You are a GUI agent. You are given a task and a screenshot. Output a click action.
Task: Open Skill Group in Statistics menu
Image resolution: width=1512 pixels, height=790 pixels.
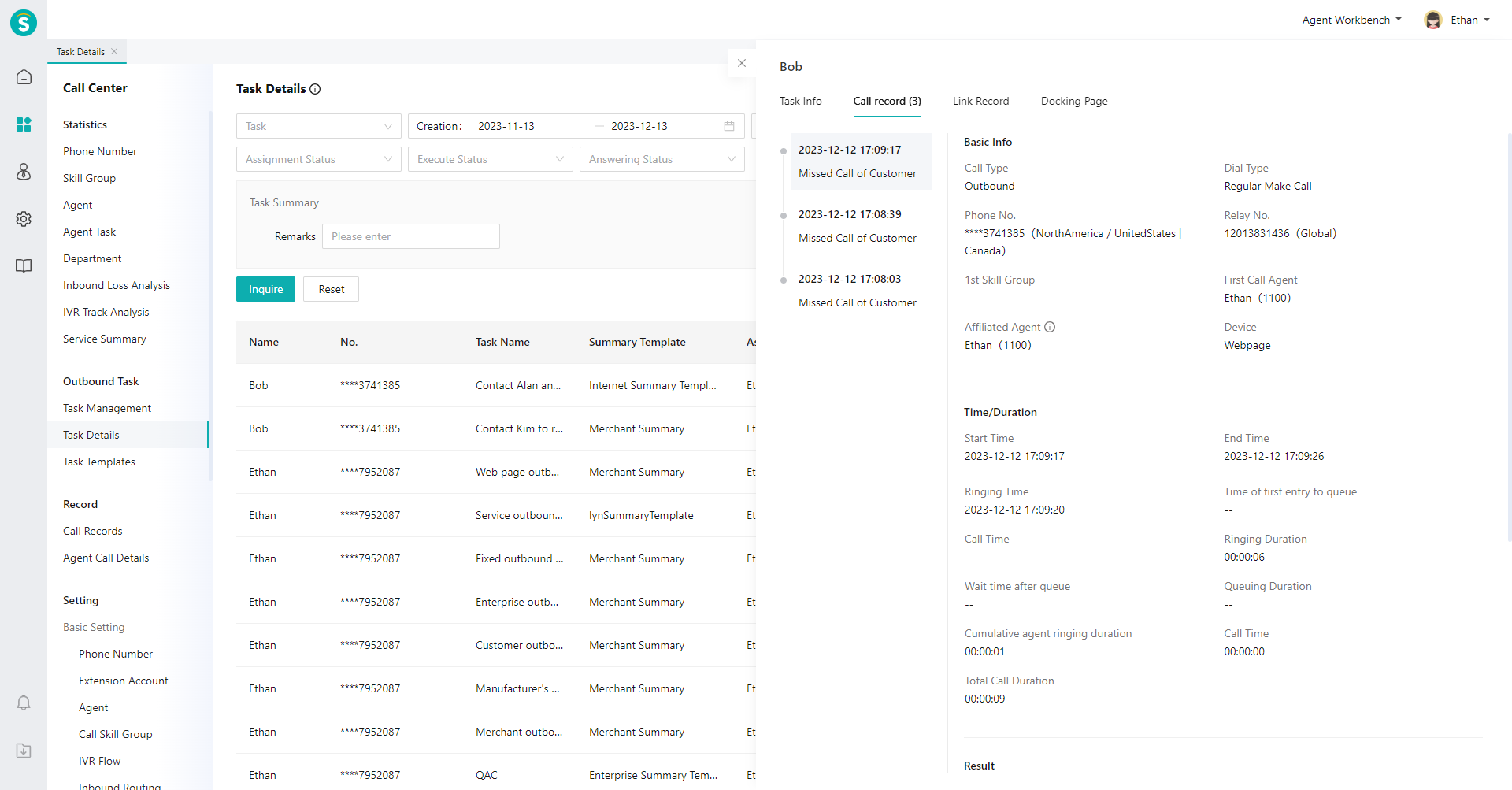tap(89, 178)
